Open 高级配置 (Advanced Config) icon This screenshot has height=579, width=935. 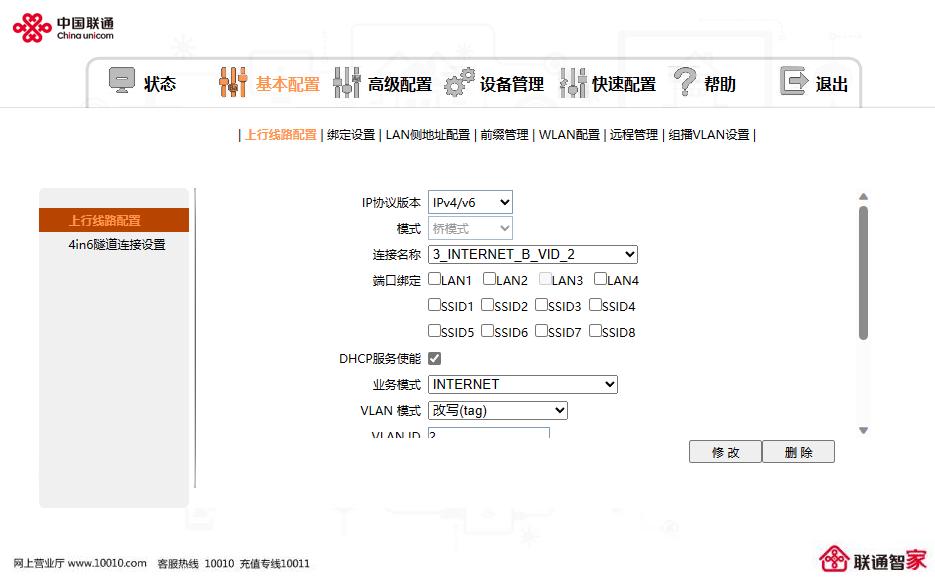click(346, 83)
